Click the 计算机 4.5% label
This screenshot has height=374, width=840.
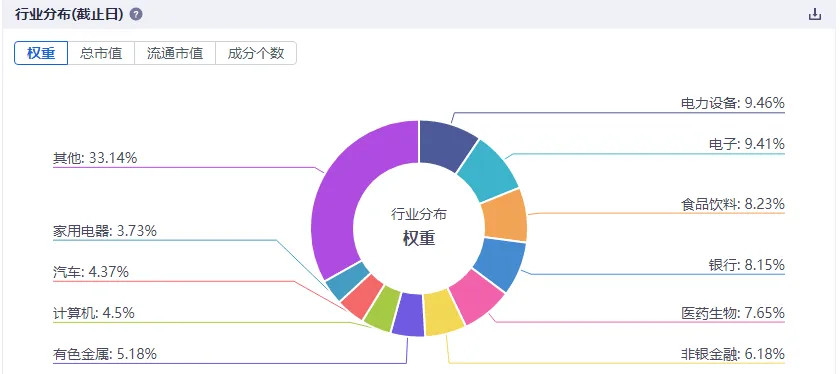[94, 313]
